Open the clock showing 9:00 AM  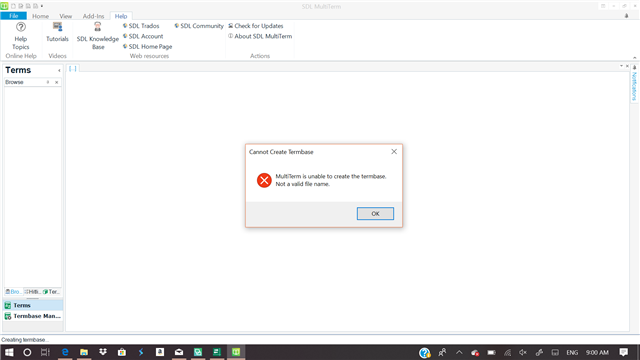597,353
